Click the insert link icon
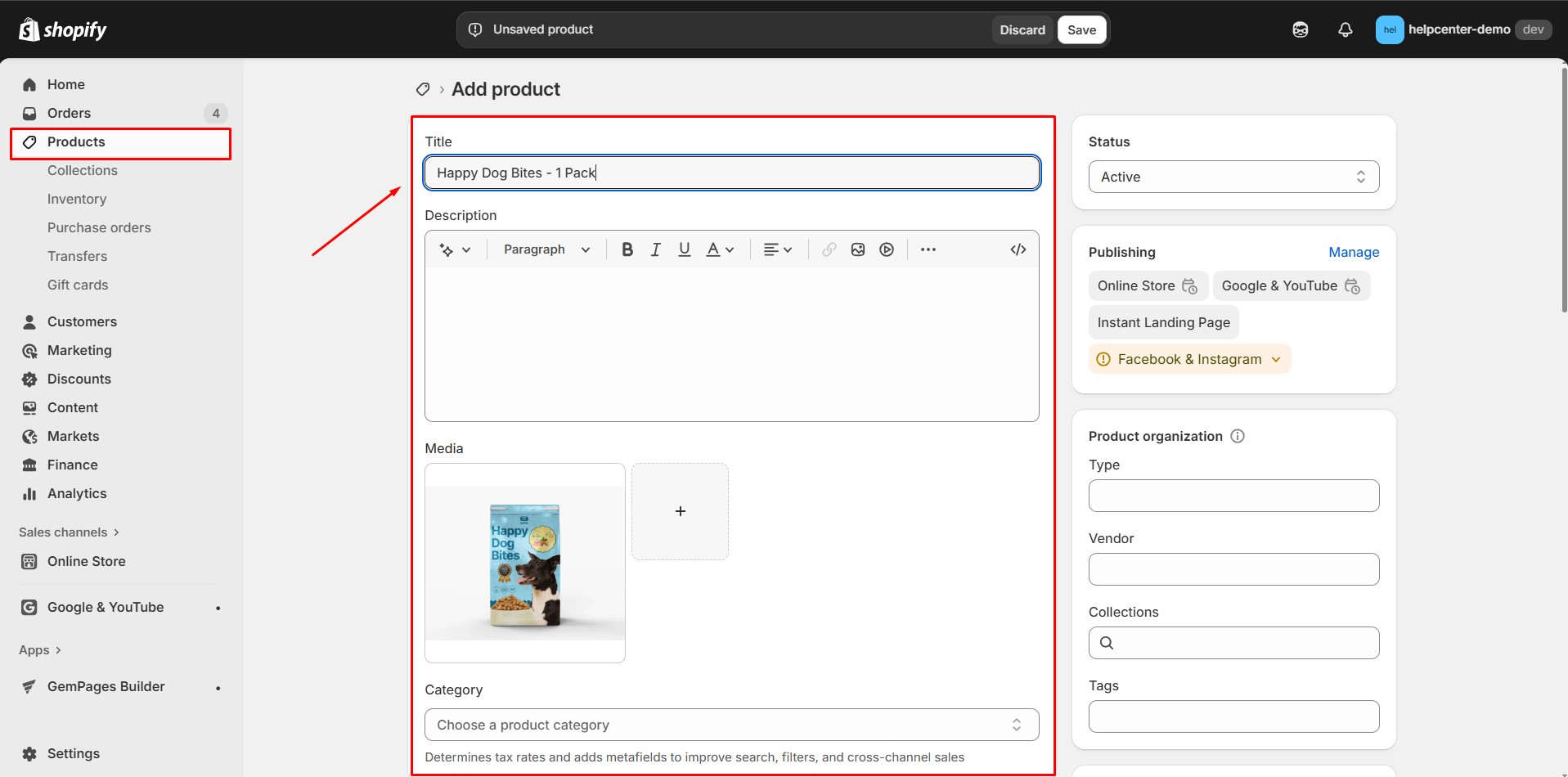The width and height of the screenshot is (1568, 777). [829, 249]
